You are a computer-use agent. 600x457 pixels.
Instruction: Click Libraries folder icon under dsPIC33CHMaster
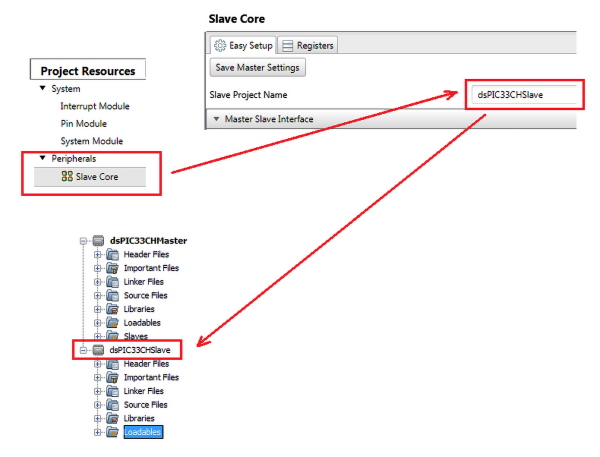112,309
